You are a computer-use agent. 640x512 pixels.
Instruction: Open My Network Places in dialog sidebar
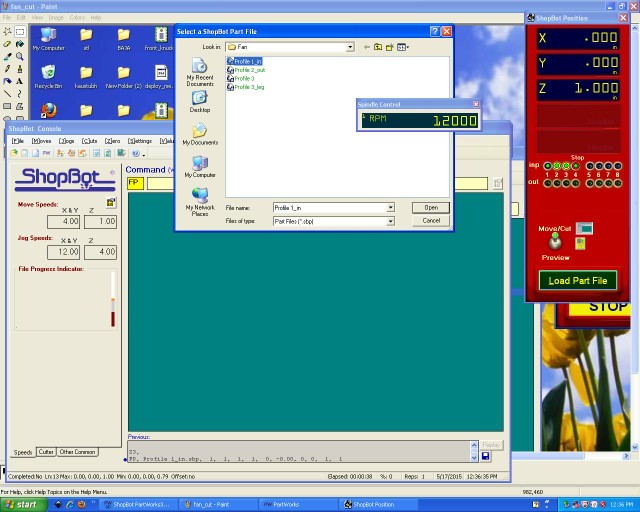200,202
